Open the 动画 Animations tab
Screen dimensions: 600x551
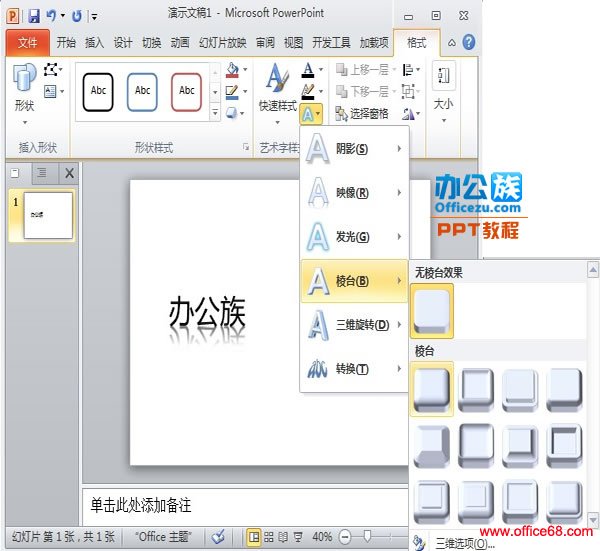180,42
